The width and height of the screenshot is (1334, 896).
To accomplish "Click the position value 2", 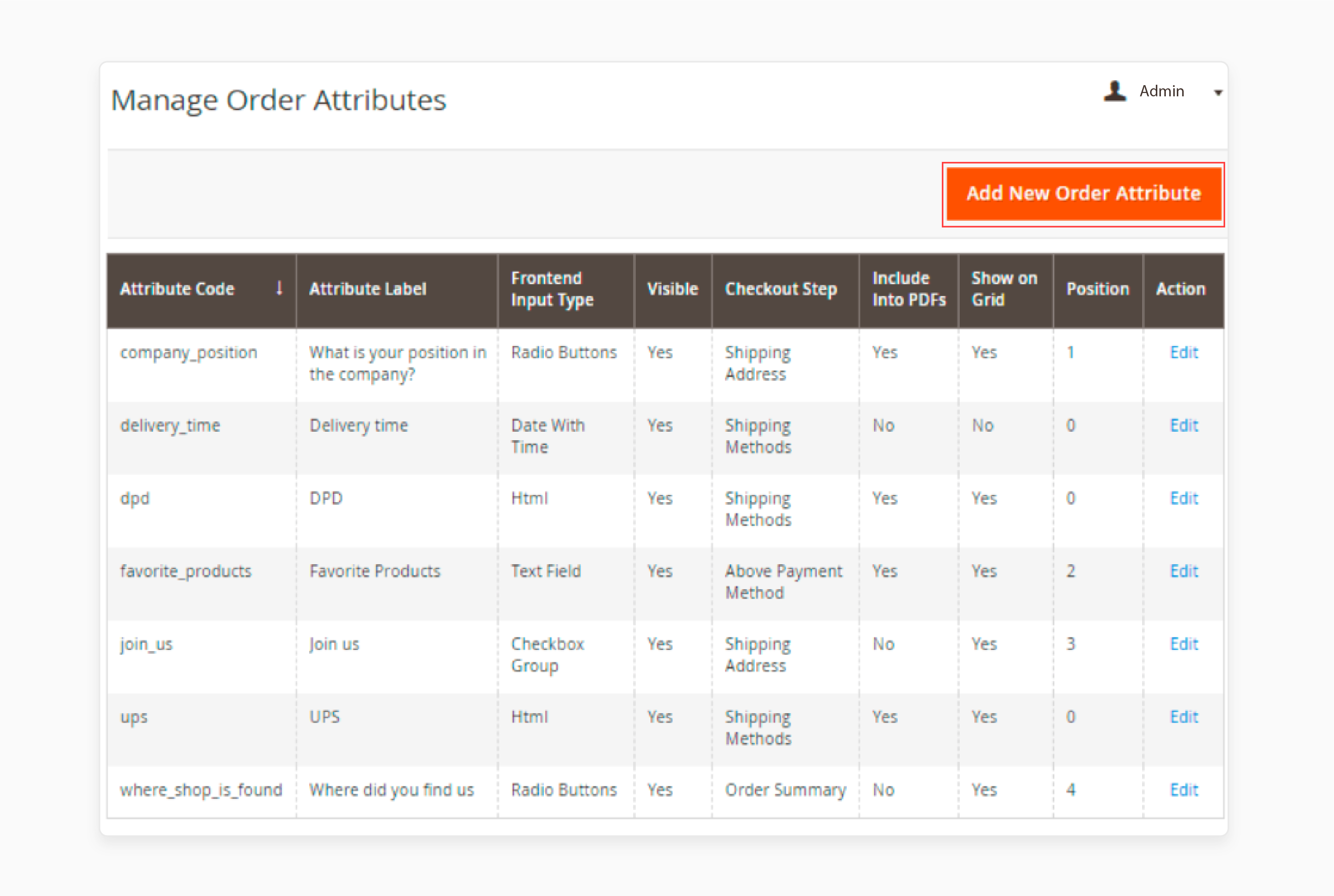I will (x=1070, y=571).
